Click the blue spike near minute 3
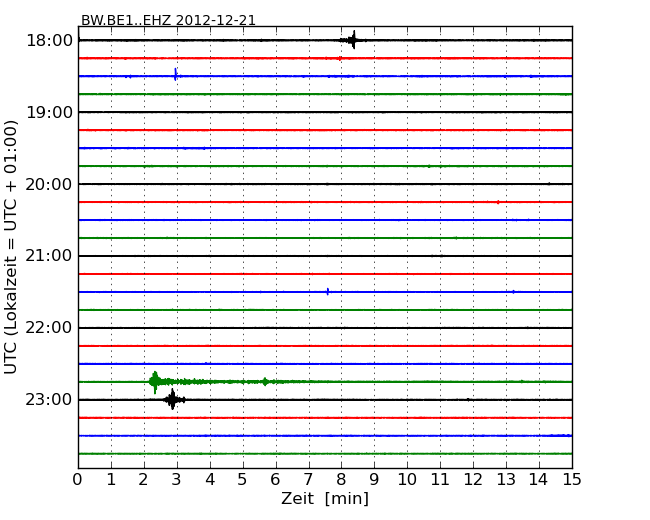This screenshot has height=520, width=650. coord(176,75)
